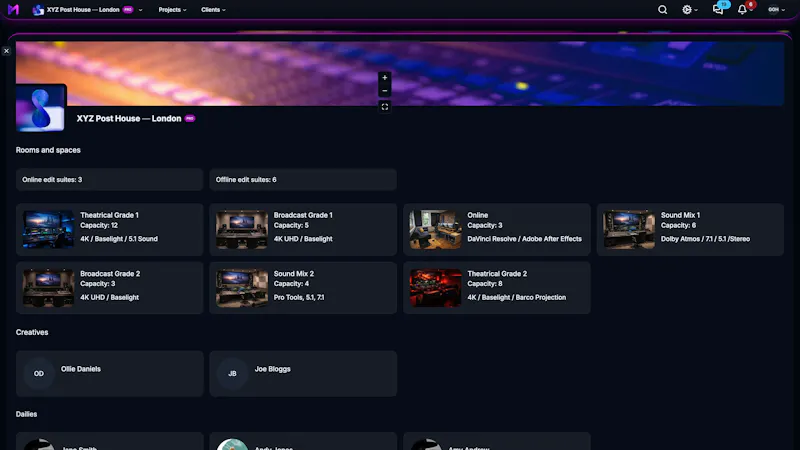Click Pro Tools, 5.1, 7.1 text
Screen dimensions: 800x450
coord(298,297)
